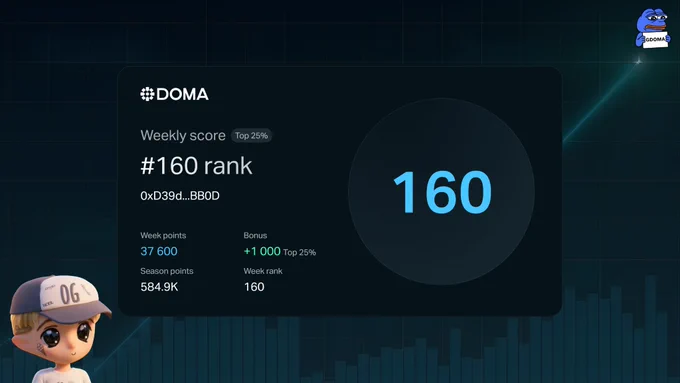The width and height of the screenshot is (680, 383).
Task: Click the +1 000 bonus value
Action: (x=262, y=252)
